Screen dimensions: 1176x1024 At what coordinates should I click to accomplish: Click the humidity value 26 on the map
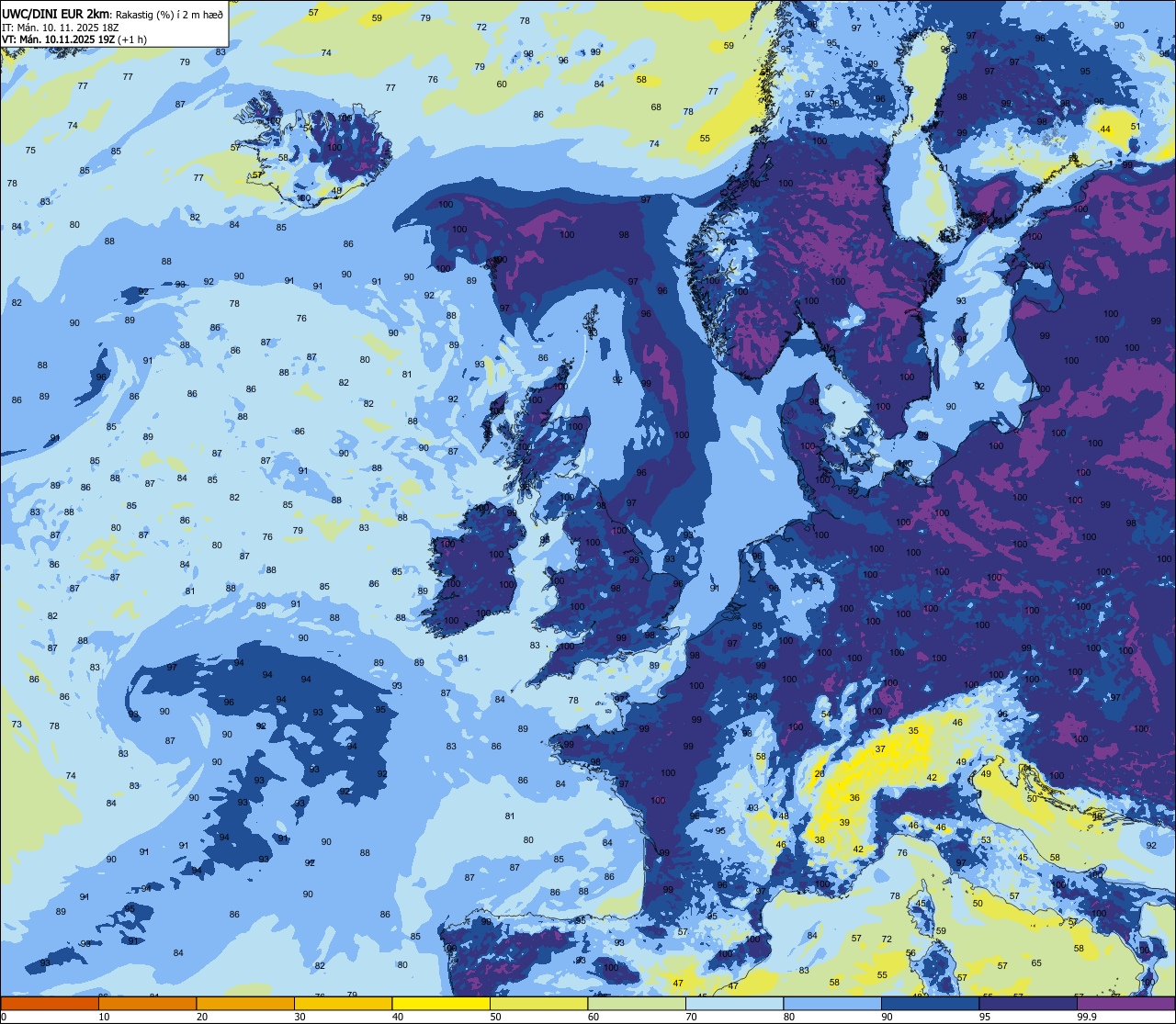pyautogui.click(x=820, y=774)
